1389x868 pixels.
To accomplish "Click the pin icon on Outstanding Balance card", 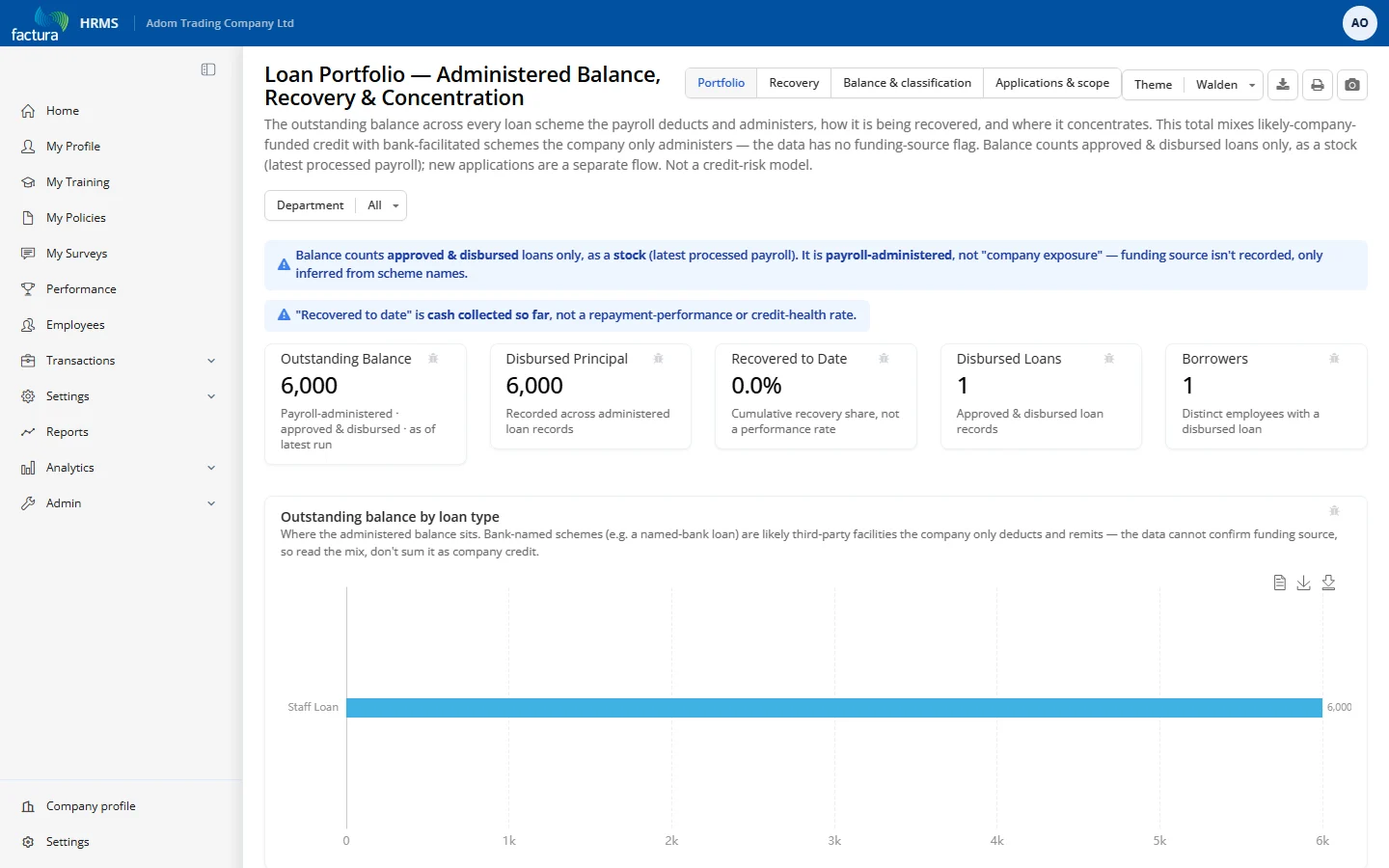I will point(433,359).
